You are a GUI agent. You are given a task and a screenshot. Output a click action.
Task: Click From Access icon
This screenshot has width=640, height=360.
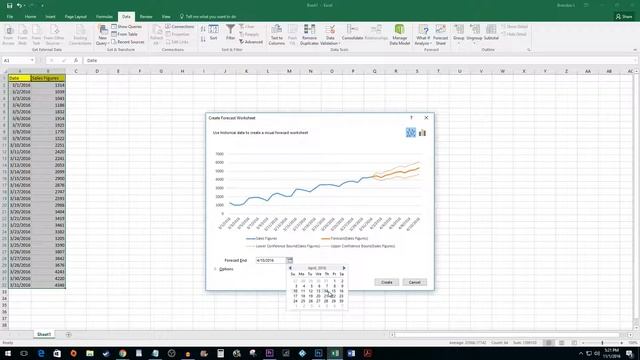point(8,35)
